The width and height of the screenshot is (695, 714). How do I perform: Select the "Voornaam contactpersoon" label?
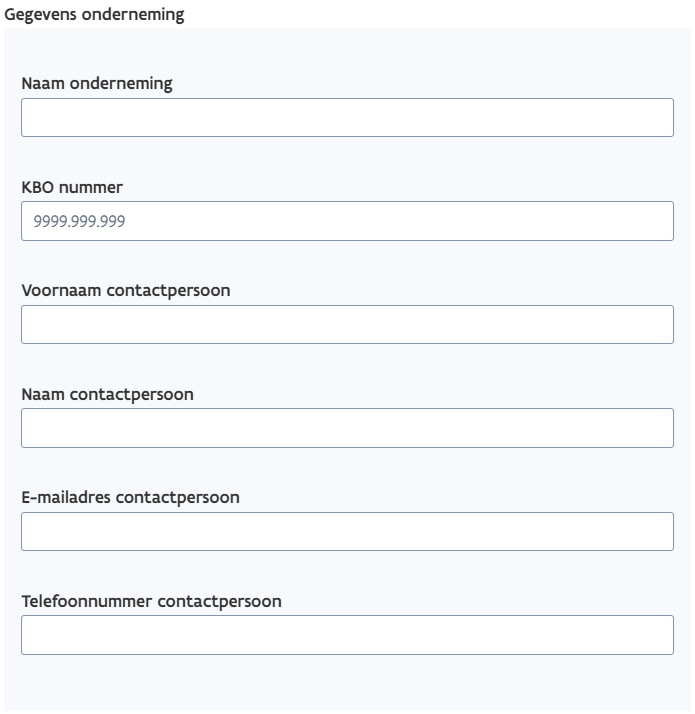coord(126,291)
